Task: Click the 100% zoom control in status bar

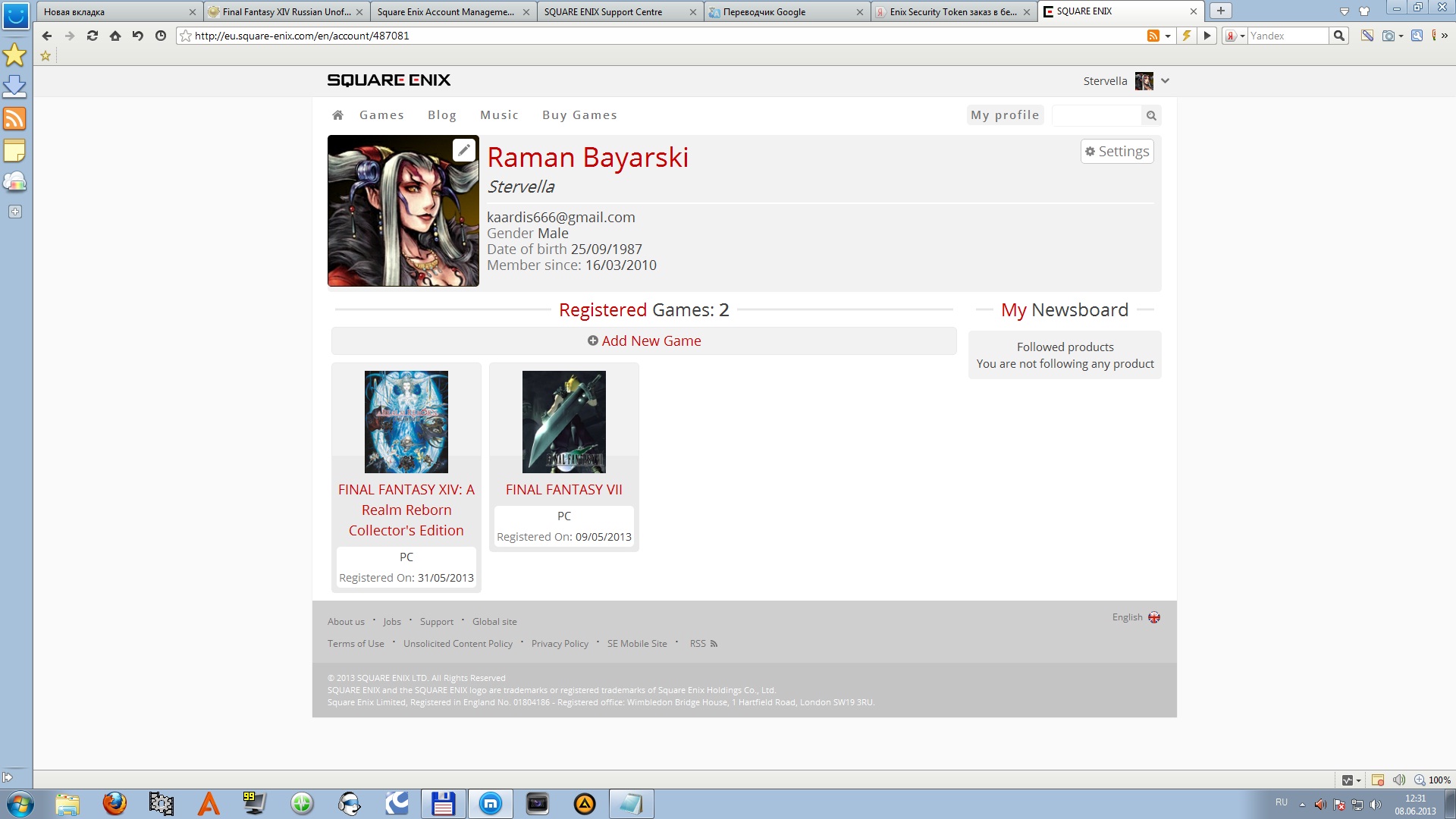Action: click(1432, 780)
